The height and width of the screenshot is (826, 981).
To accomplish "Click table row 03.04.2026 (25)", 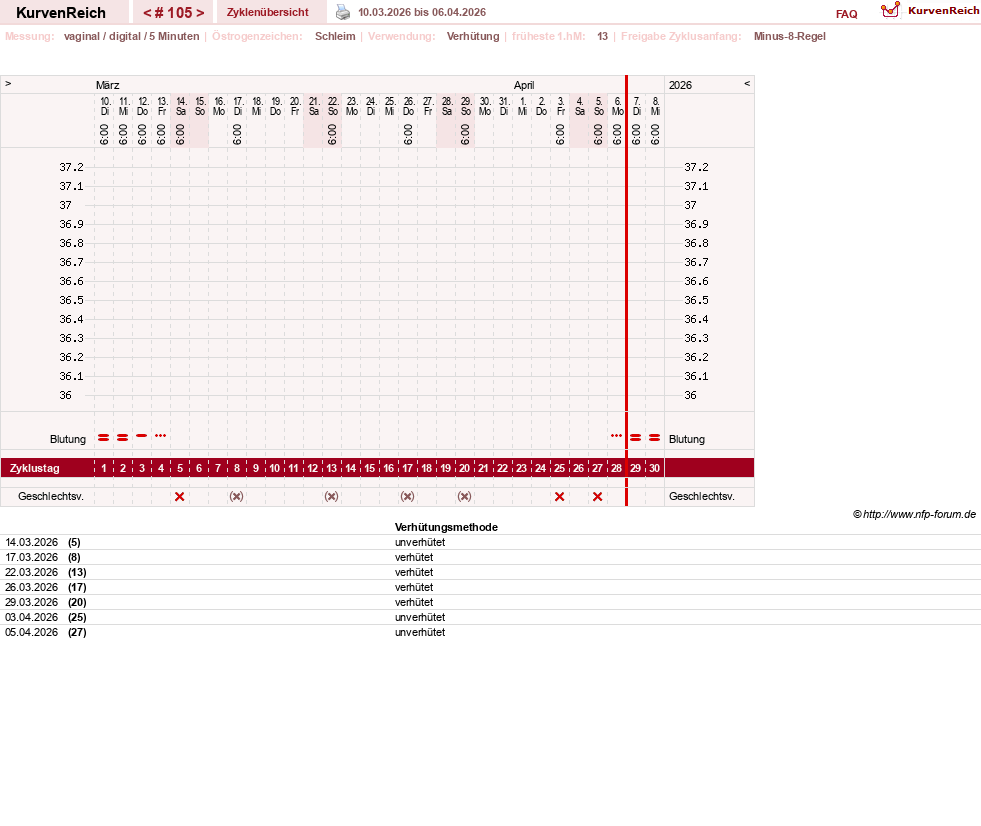I will coord(490,618).
